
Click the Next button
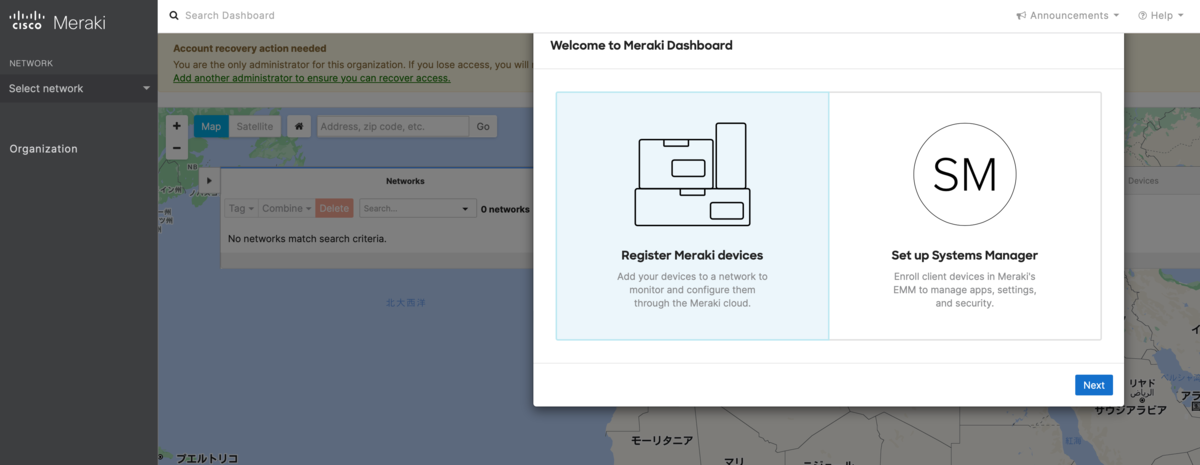pos(1094,385)
